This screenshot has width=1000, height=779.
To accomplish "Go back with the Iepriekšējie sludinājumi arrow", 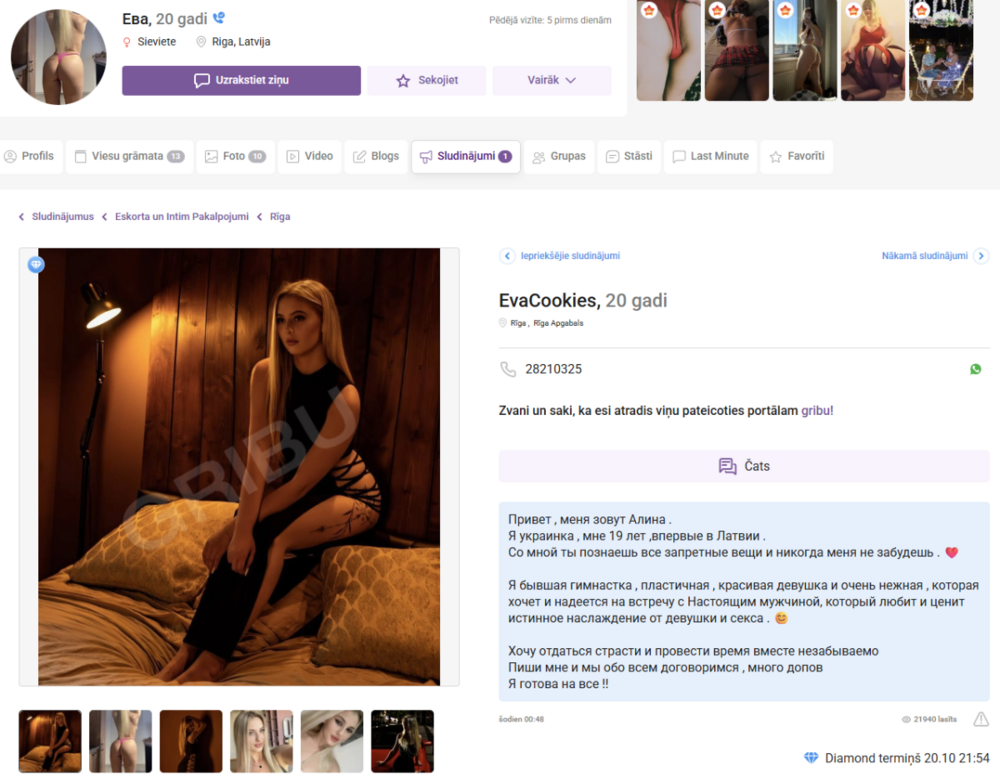I will point(507,256).
